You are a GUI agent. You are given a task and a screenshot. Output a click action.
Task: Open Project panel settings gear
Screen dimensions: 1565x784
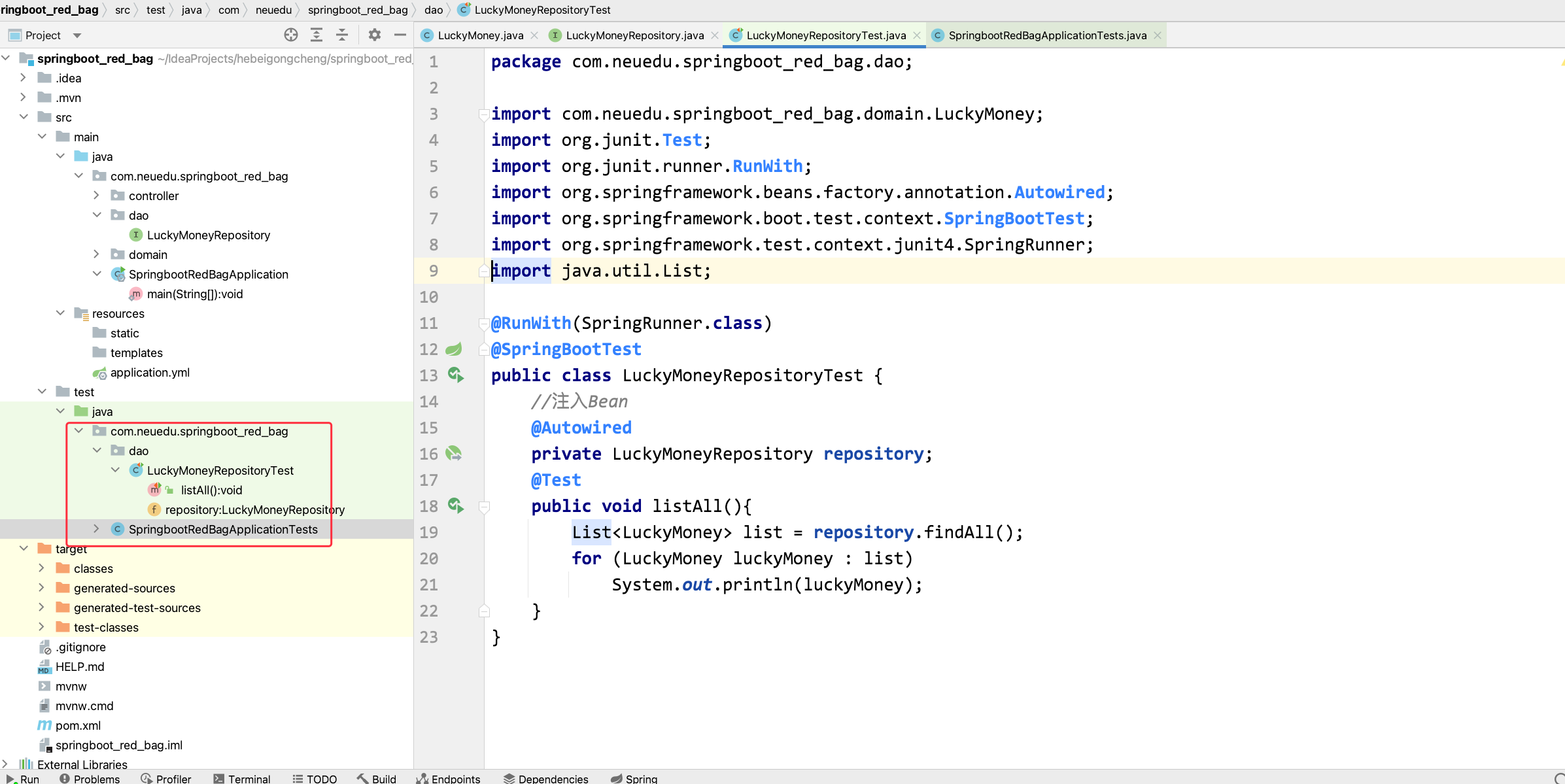[x=375, y=35]
